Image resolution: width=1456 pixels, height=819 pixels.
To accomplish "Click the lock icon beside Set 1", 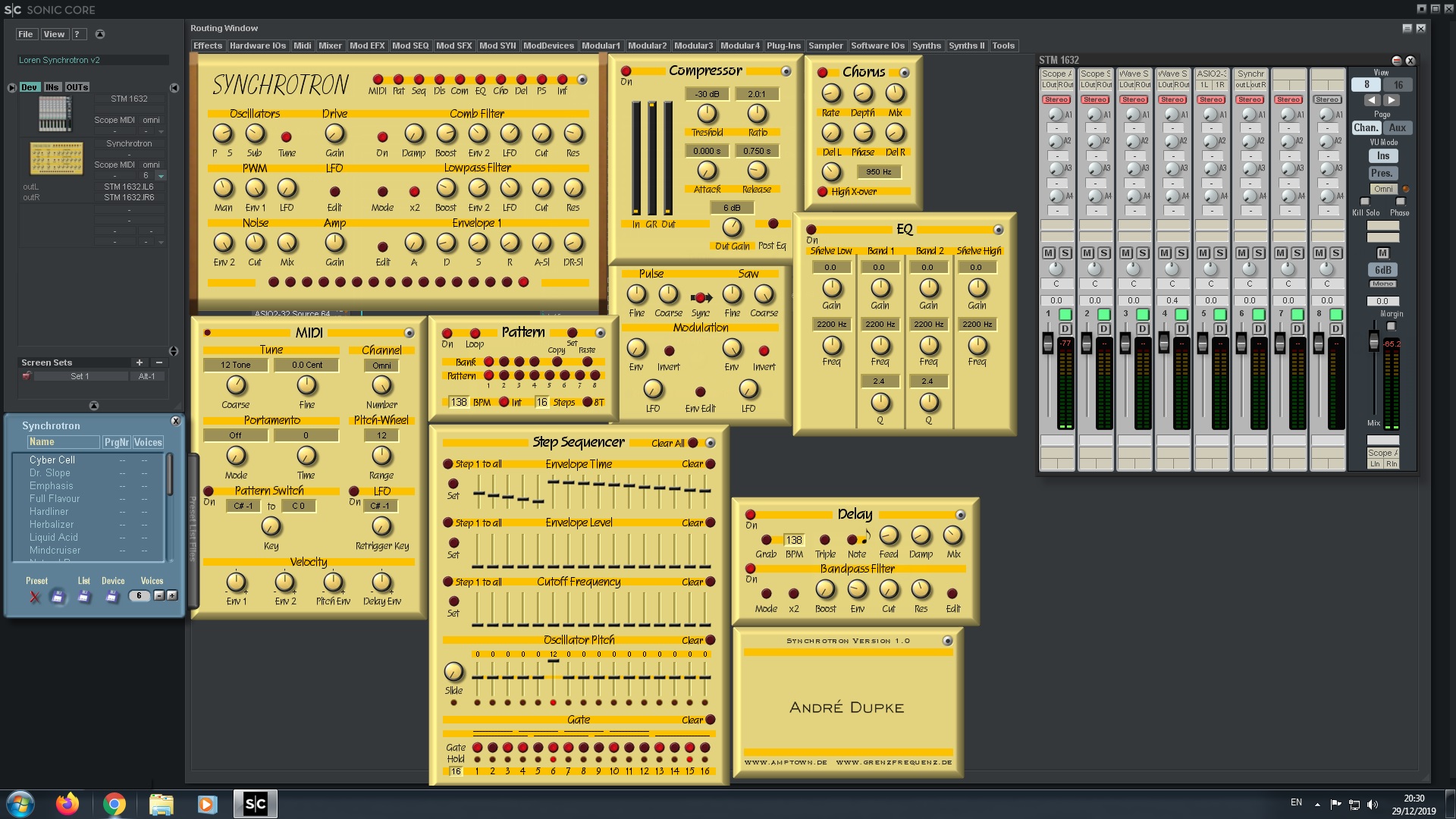I will pyautogui.click(x=27, y=376).
